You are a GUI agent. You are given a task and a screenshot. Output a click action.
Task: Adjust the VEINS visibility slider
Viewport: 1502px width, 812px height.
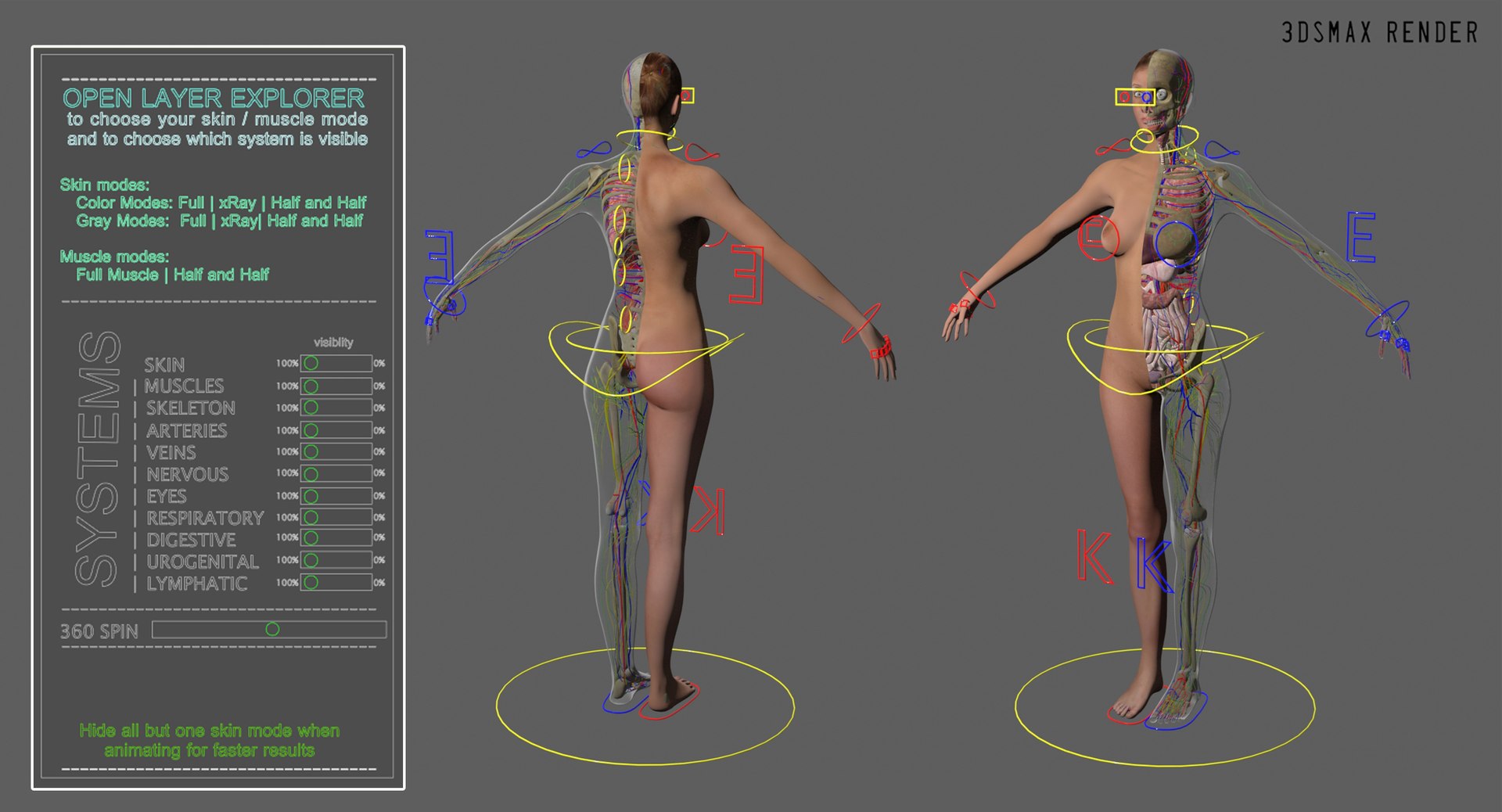click(x=336, y=451)
